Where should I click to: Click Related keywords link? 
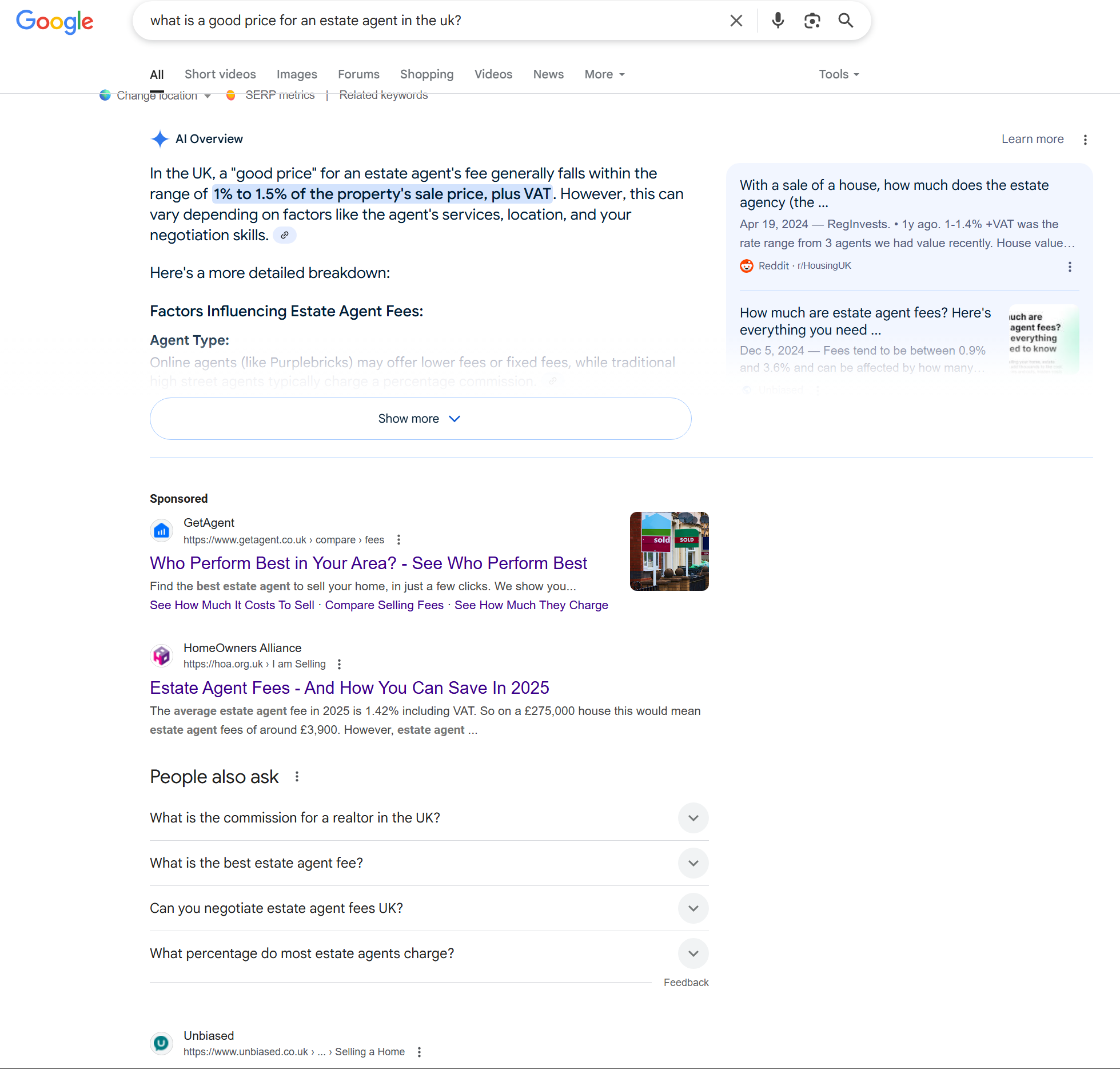384,95
